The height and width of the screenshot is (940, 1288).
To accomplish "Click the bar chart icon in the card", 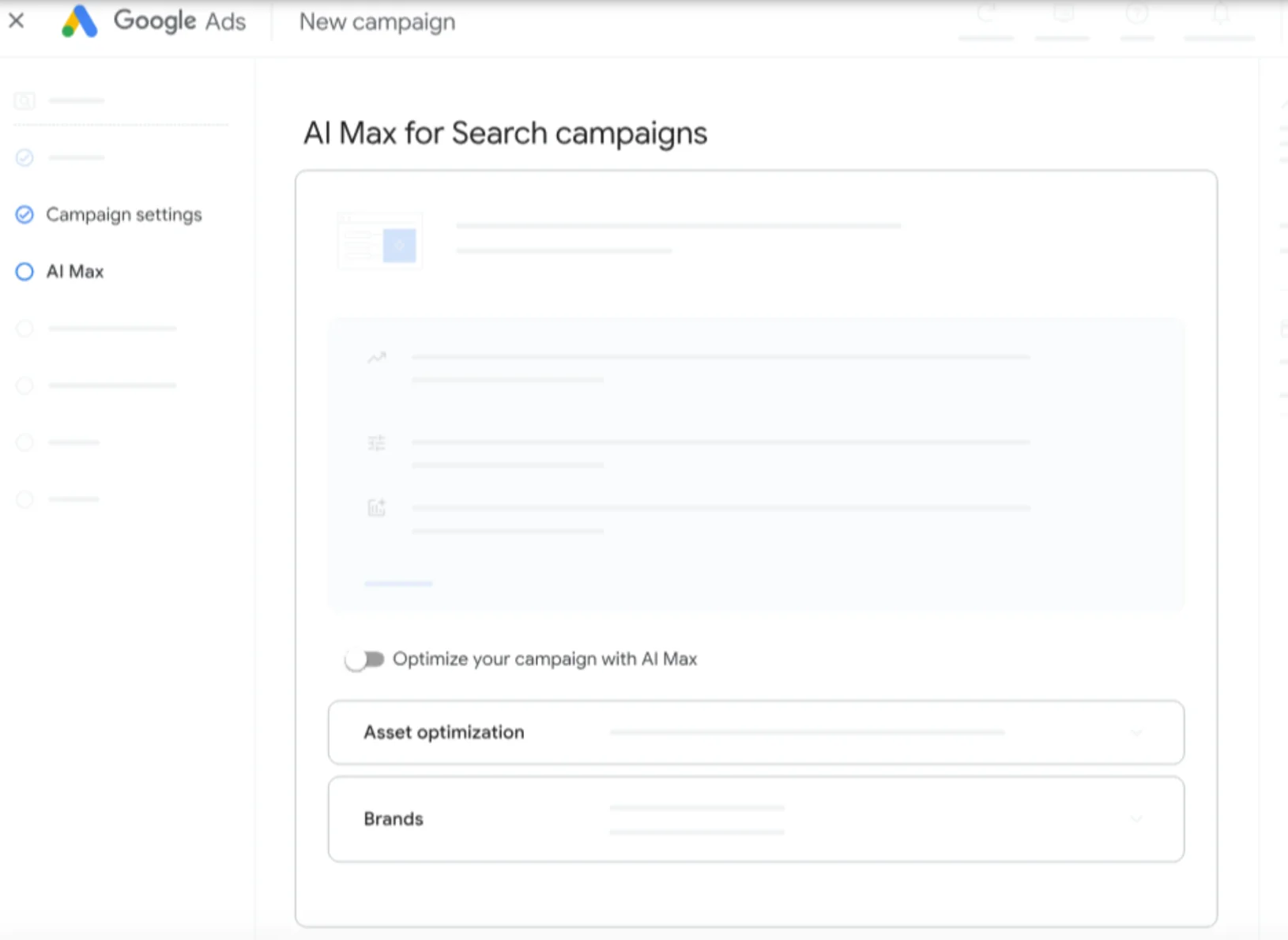I will [x=377, y=506].
